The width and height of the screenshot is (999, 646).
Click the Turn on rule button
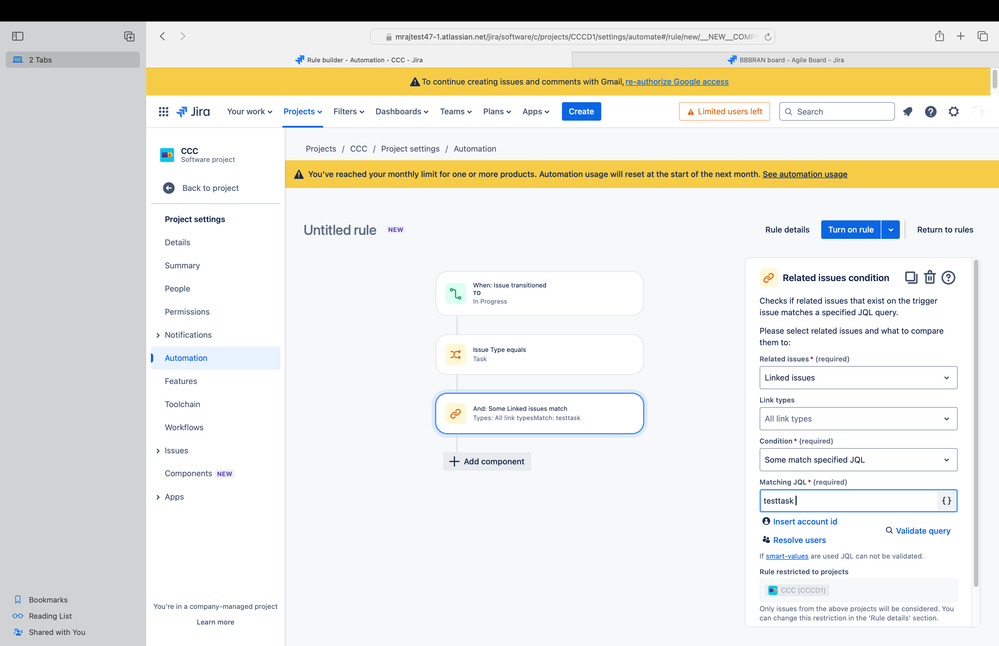(851, 229)
